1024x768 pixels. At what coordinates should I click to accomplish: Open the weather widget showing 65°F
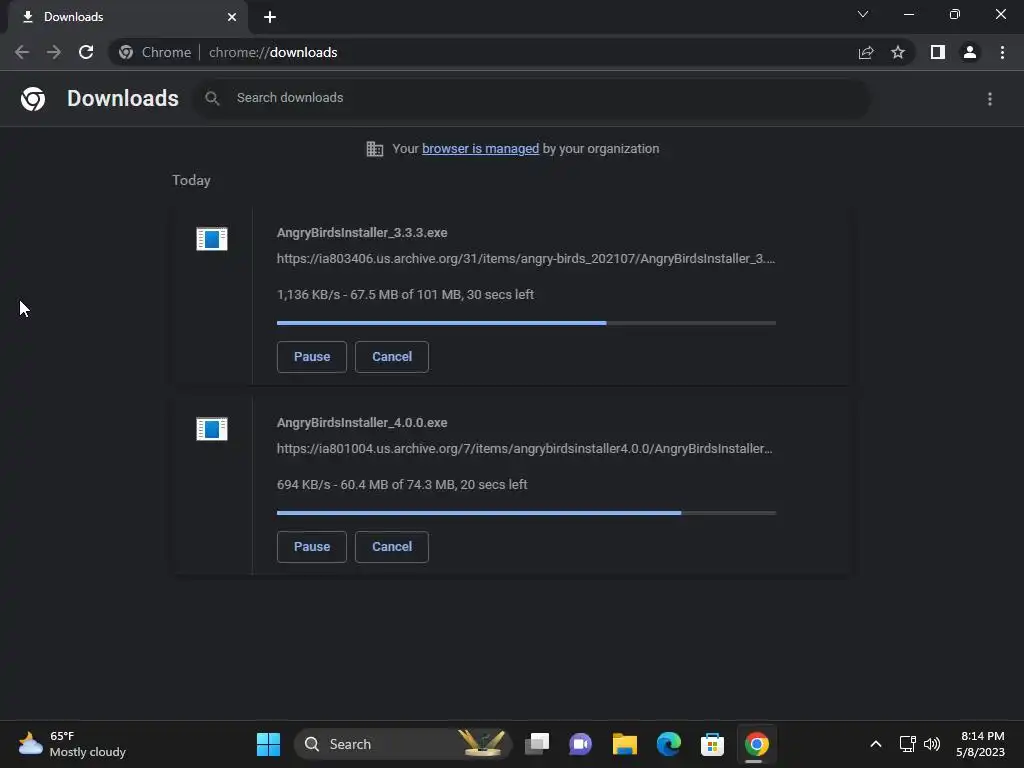tap(73, 744)
